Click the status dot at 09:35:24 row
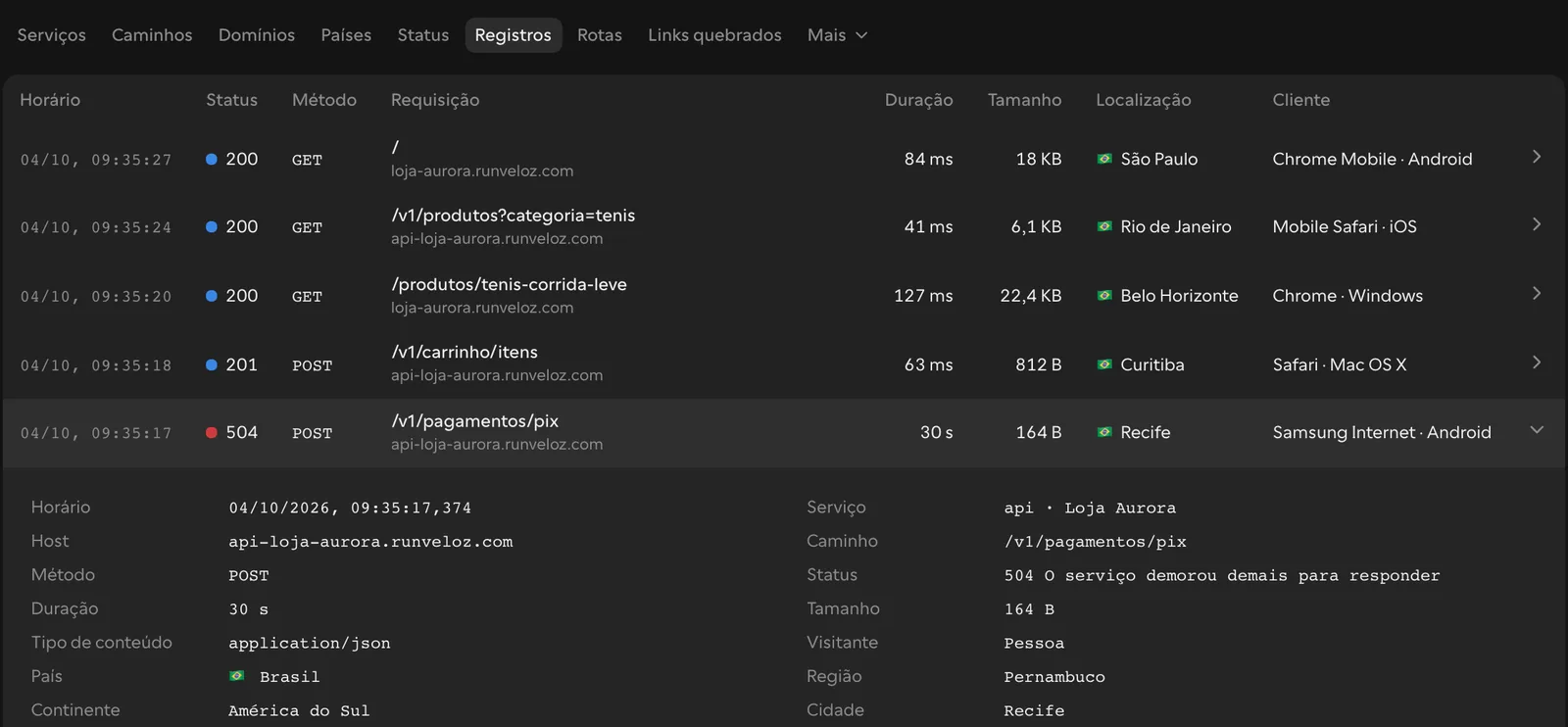This screenshot has height=727, width=1568. click(x=212, y=226)
